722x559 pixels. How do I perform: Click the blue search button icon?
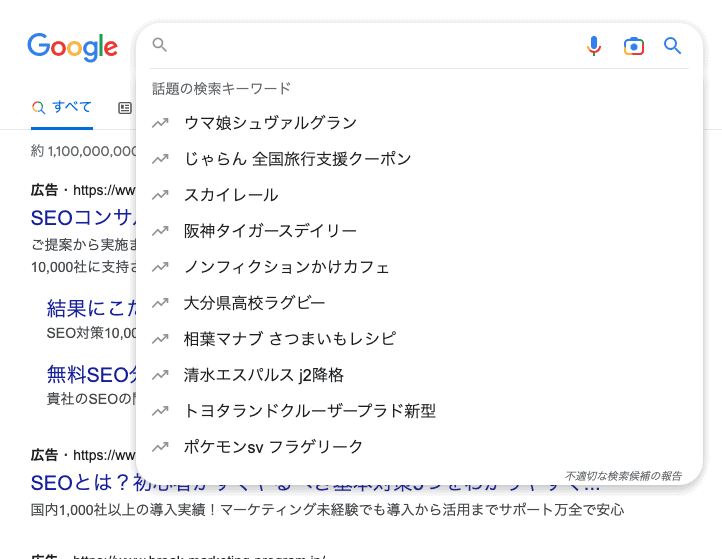(x=672, y=46)
